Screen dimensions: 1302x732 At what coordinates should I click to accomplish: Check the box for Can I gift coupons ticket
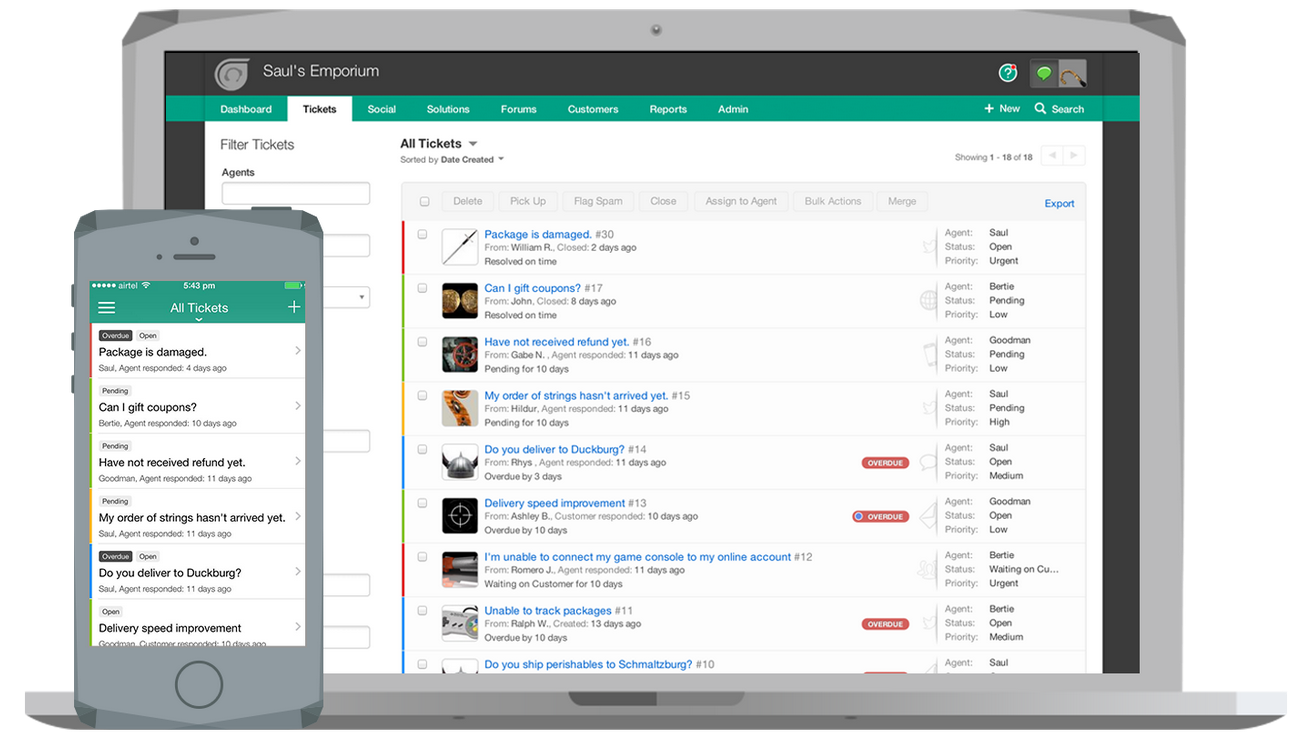422,288
